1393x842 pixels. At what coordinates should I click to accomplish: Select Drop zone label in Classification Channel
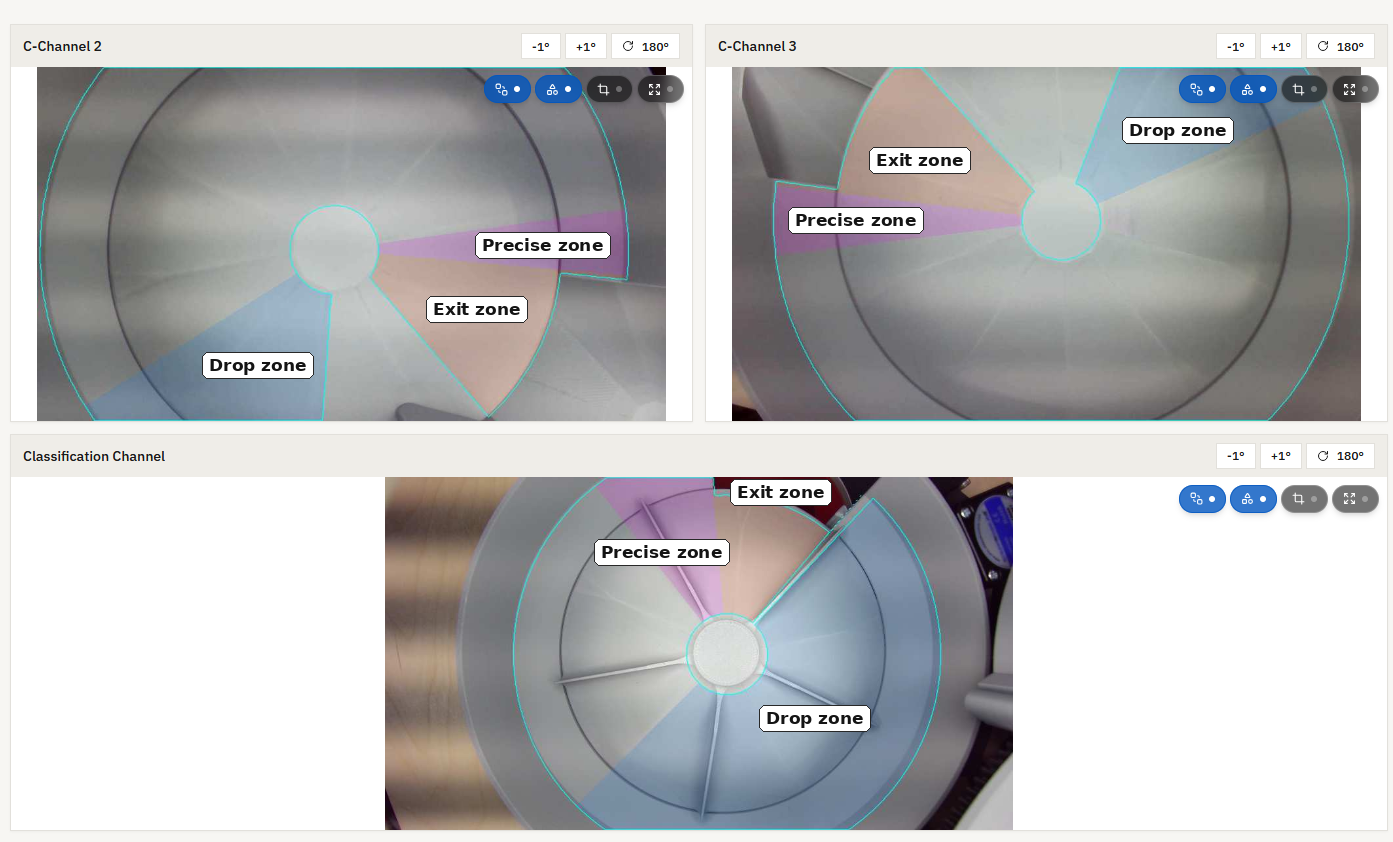click(815, 718)
